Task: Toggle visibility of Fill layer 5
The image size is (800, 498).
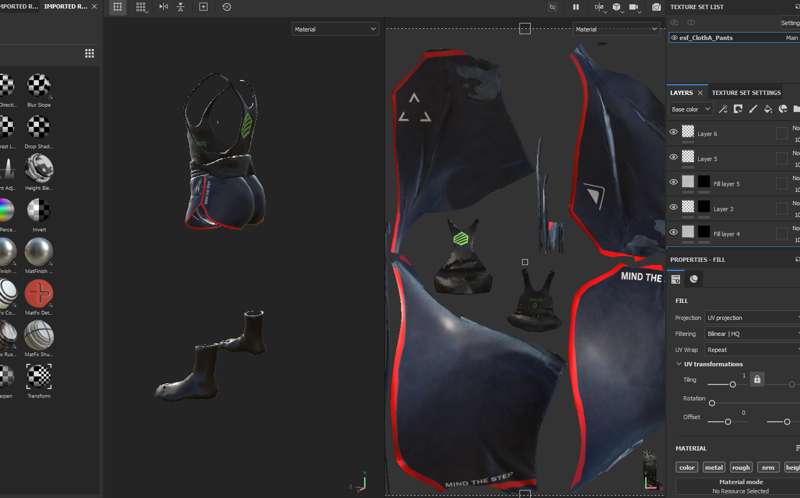Action: (x=673, y=182)
